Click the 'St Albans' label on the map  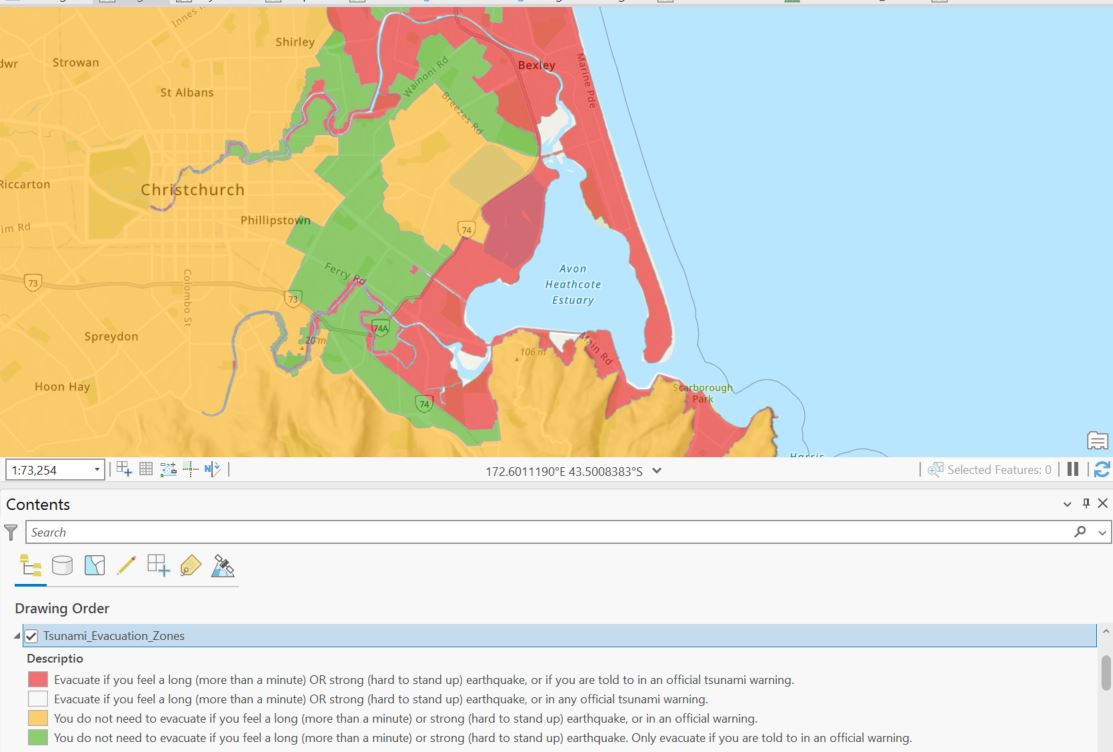tap(187, 92)
